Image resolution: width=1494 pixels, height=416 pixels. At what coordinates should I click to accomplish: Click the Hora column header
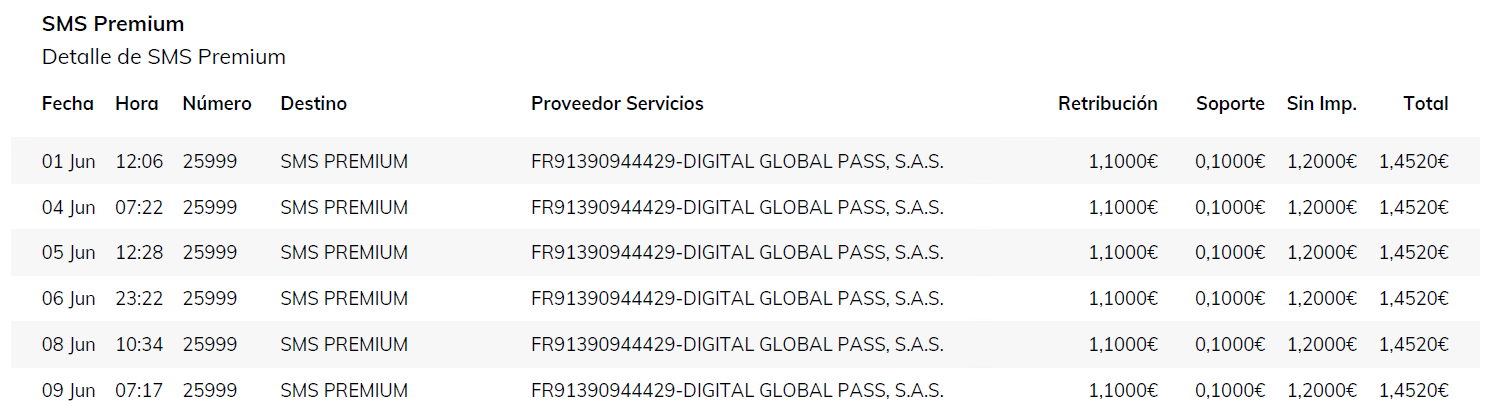137,103
